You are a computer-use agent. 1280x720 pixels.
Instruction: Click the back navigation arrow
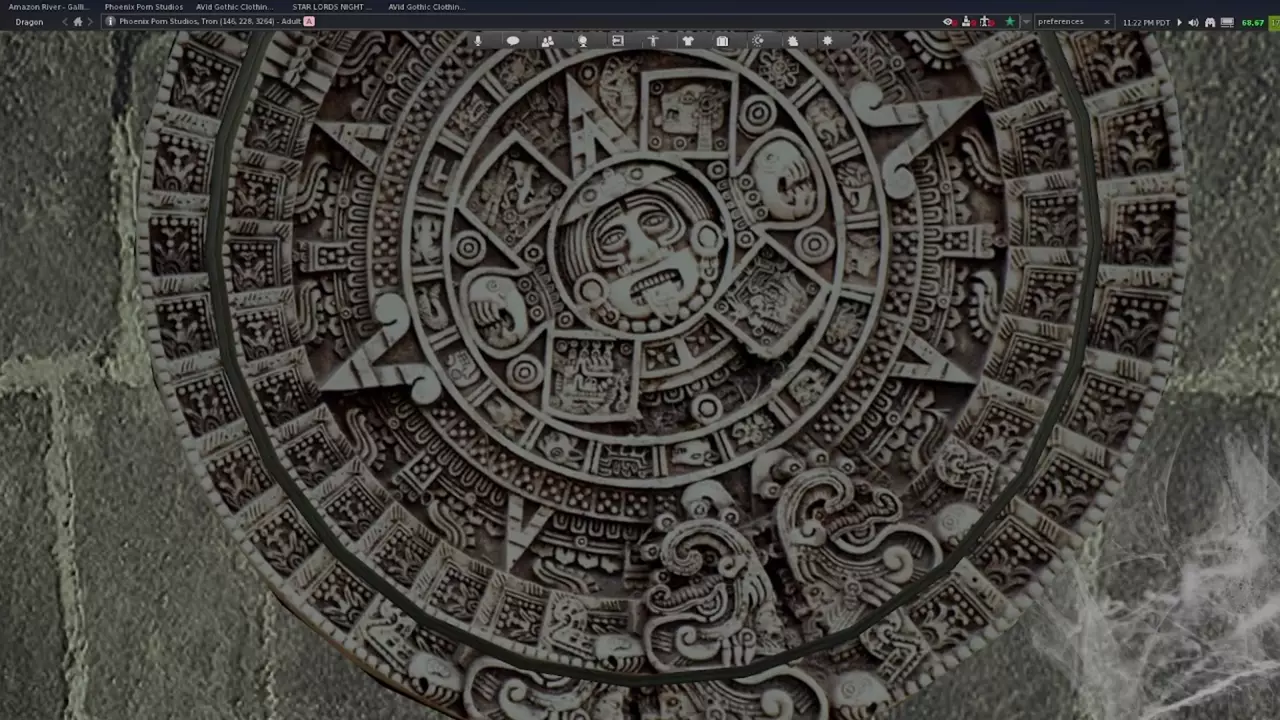click(65, 22)
